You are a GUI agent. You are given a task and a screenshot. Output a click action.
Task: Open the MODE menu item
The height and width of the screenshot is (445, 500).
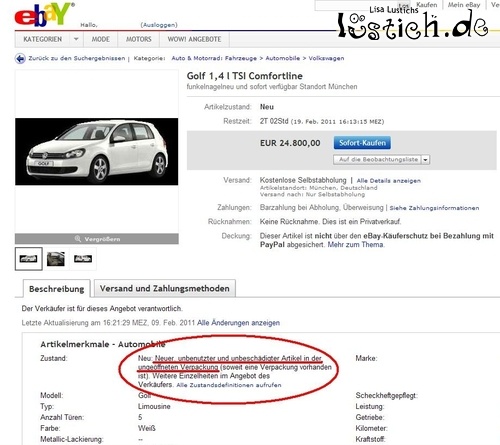pos(101,39)
